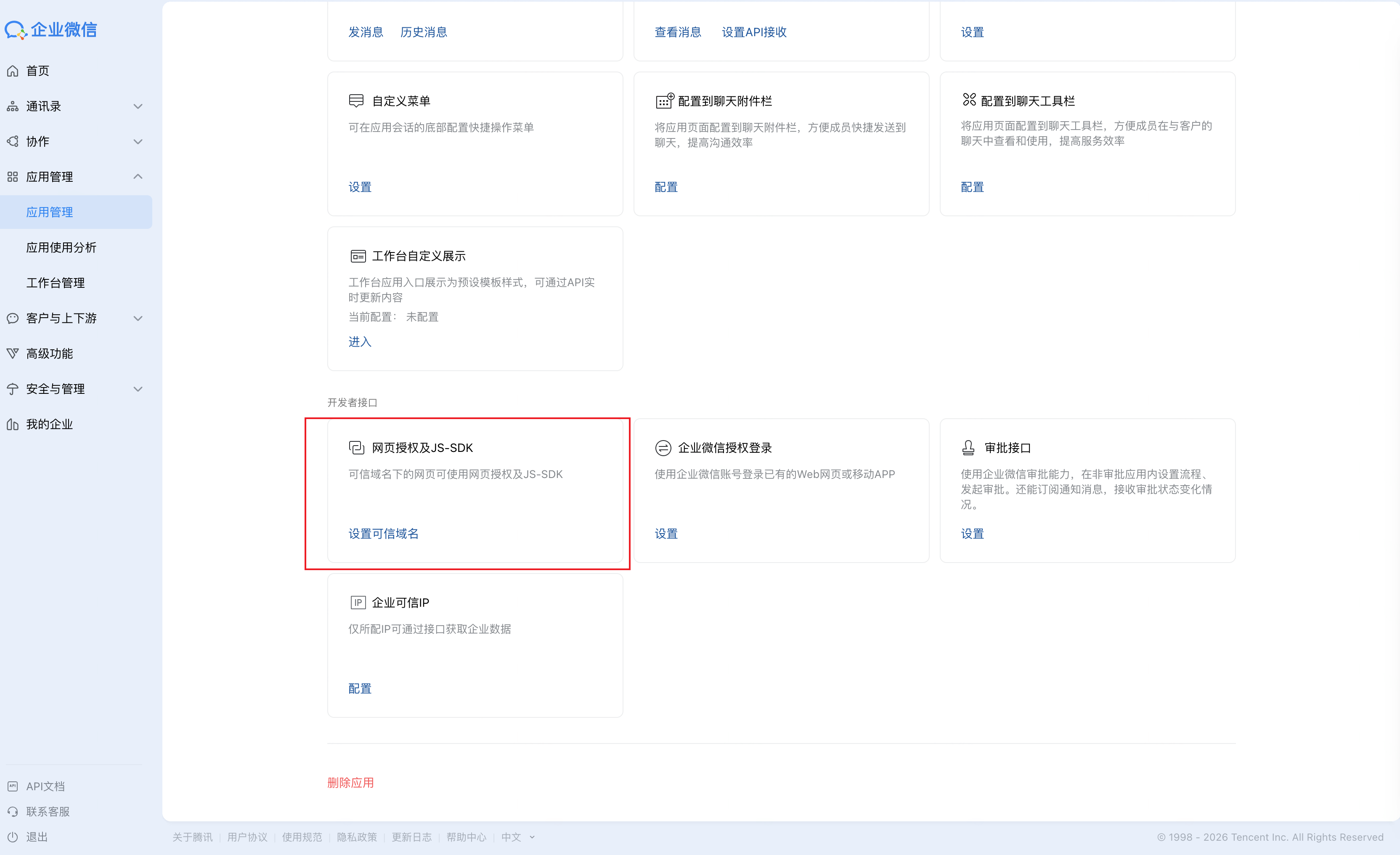Expand the 通讯录 chevron
1400x855 pixels.
[138, 106]
